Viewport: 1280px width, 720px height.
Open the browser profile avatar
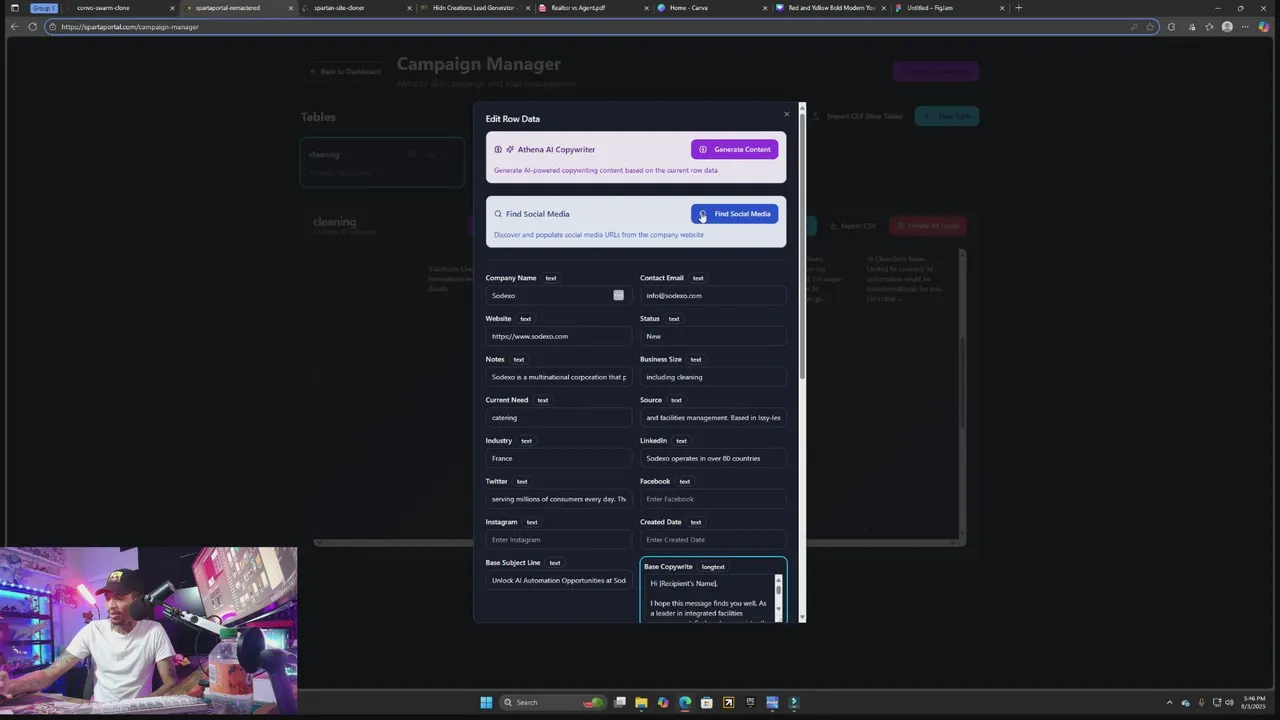pos(1227,27)
